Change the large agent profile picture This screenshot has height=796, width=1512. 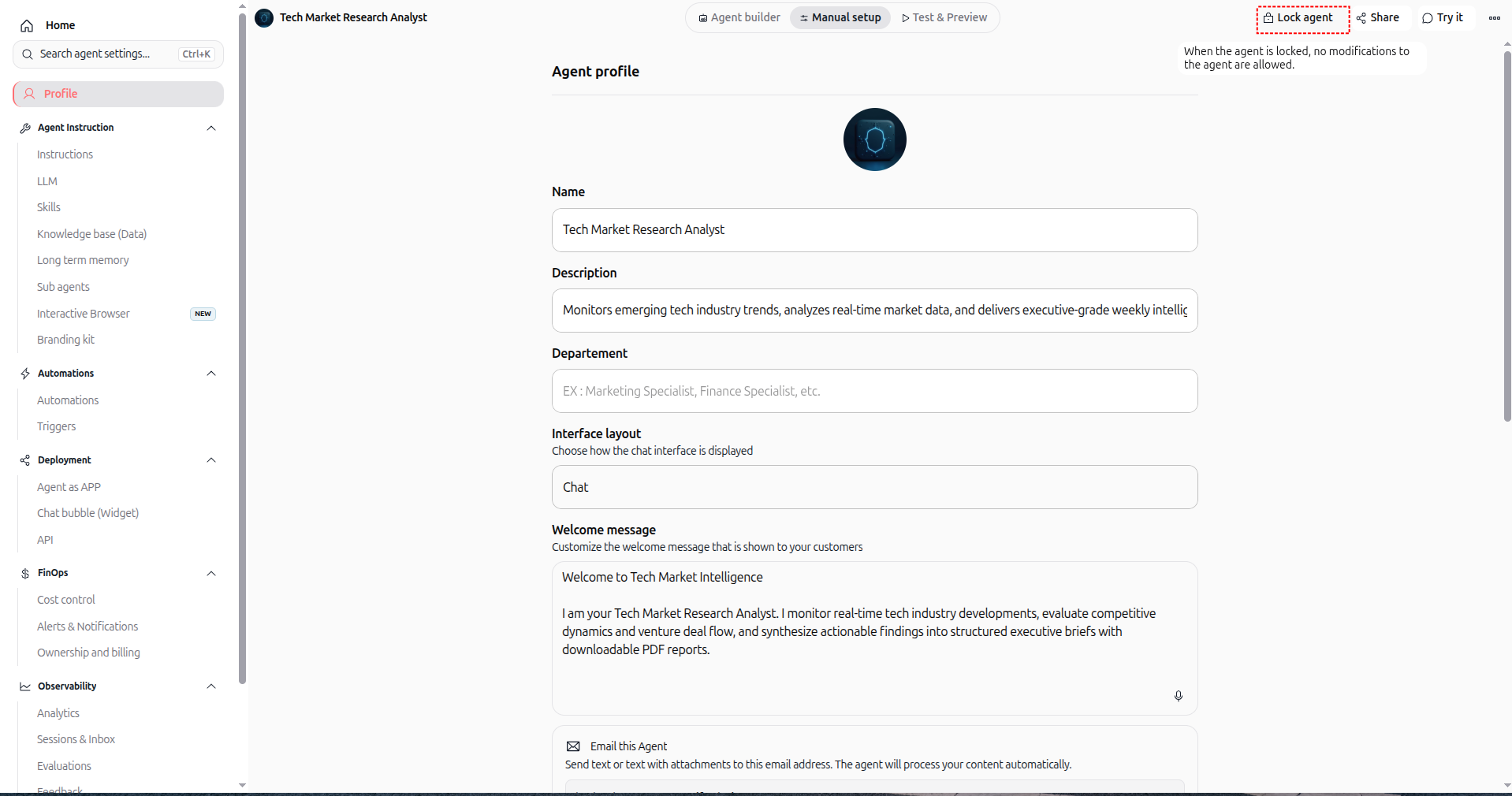[875, 139]
